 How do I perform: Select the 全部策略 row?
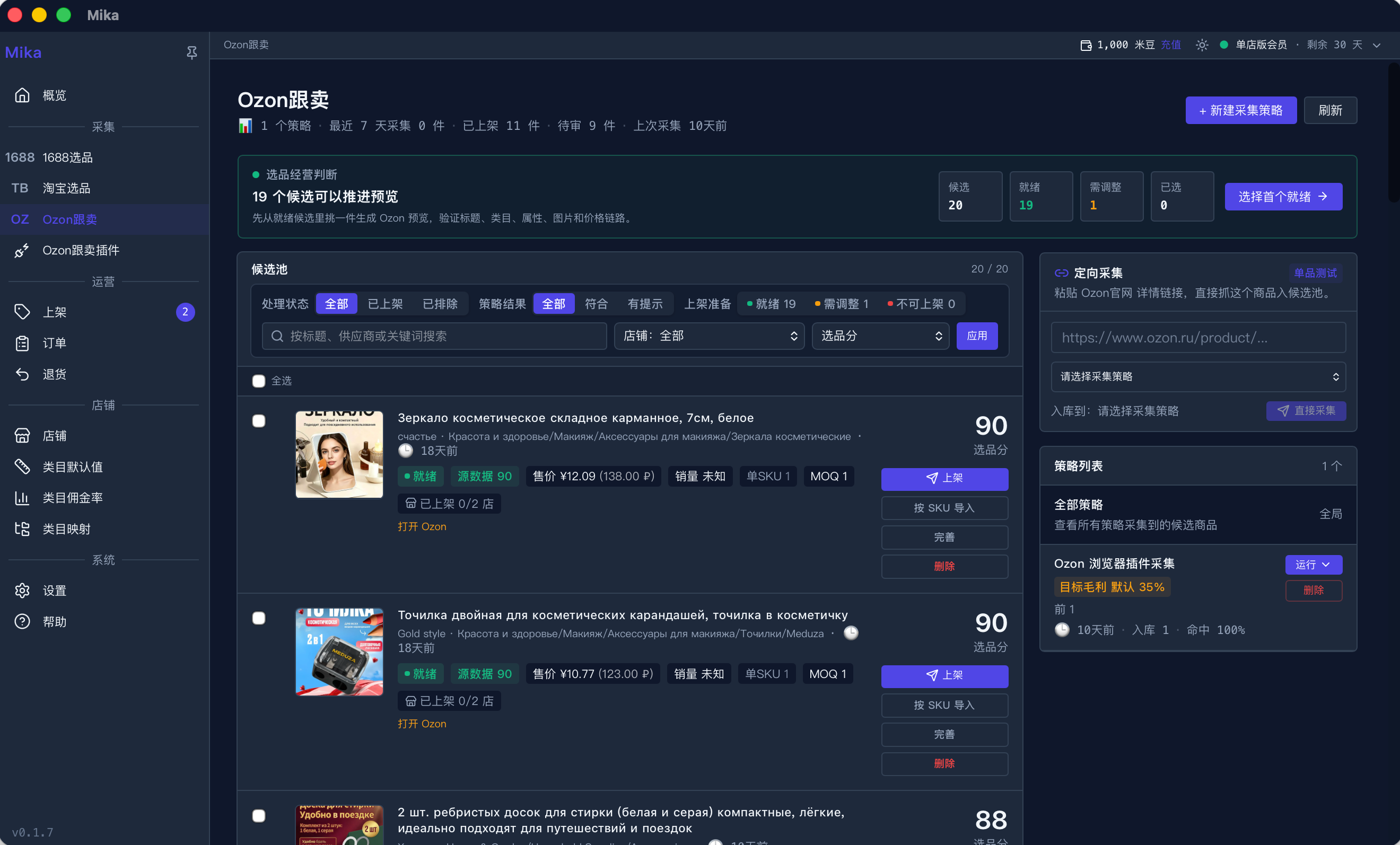click(x=1198, y=514)
